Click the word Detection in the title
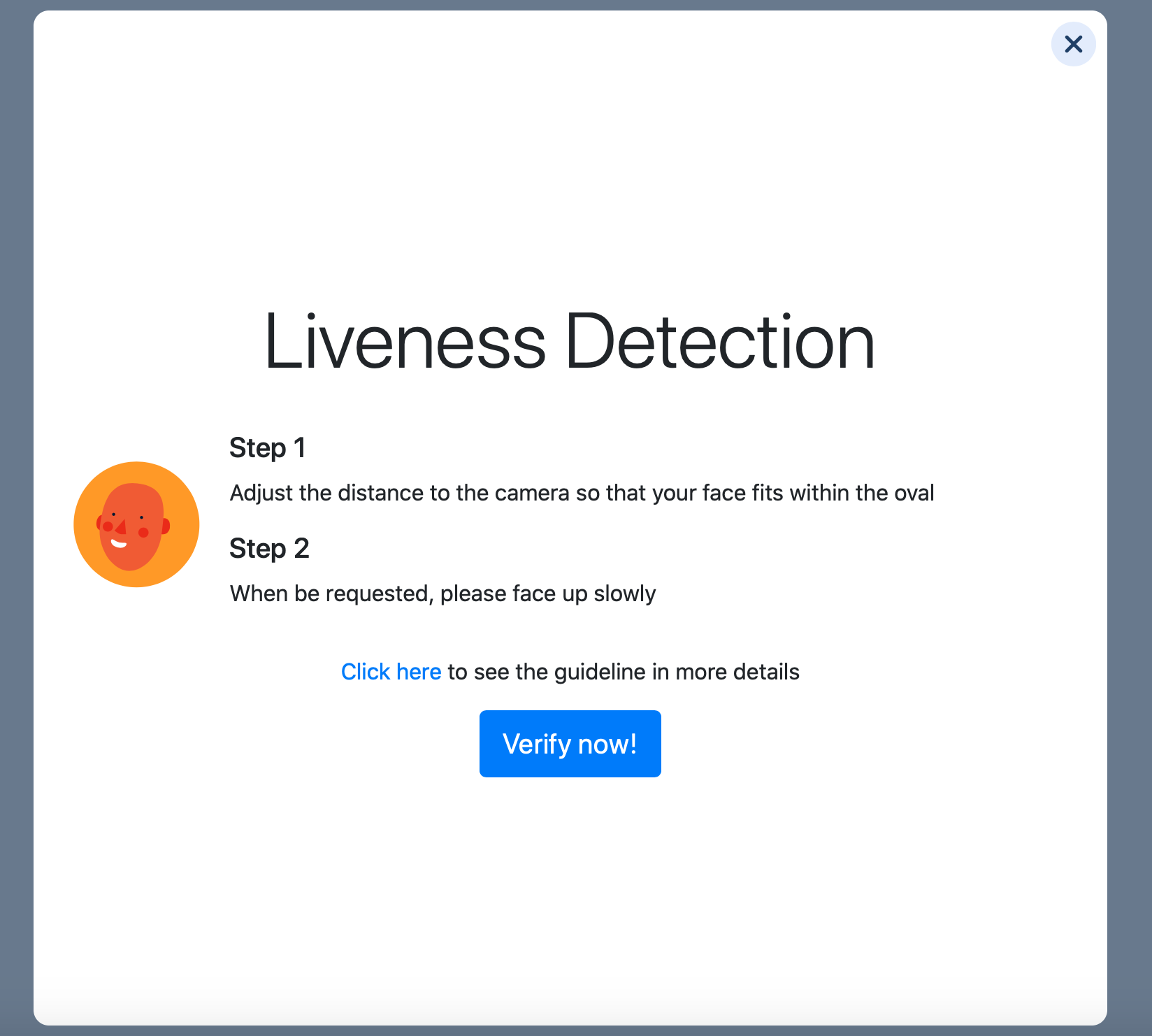Viewport: 1152px width, 1036px height. [x=719, y=342]
